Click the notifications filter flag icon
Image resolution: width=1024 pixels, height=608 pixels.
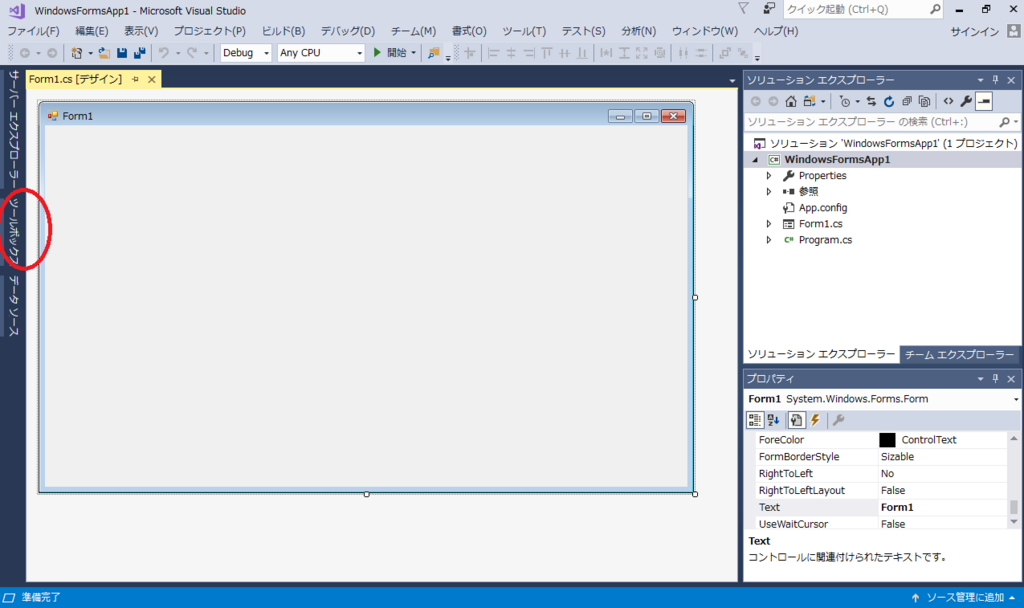pyautogui.click(x=743, y=8)
